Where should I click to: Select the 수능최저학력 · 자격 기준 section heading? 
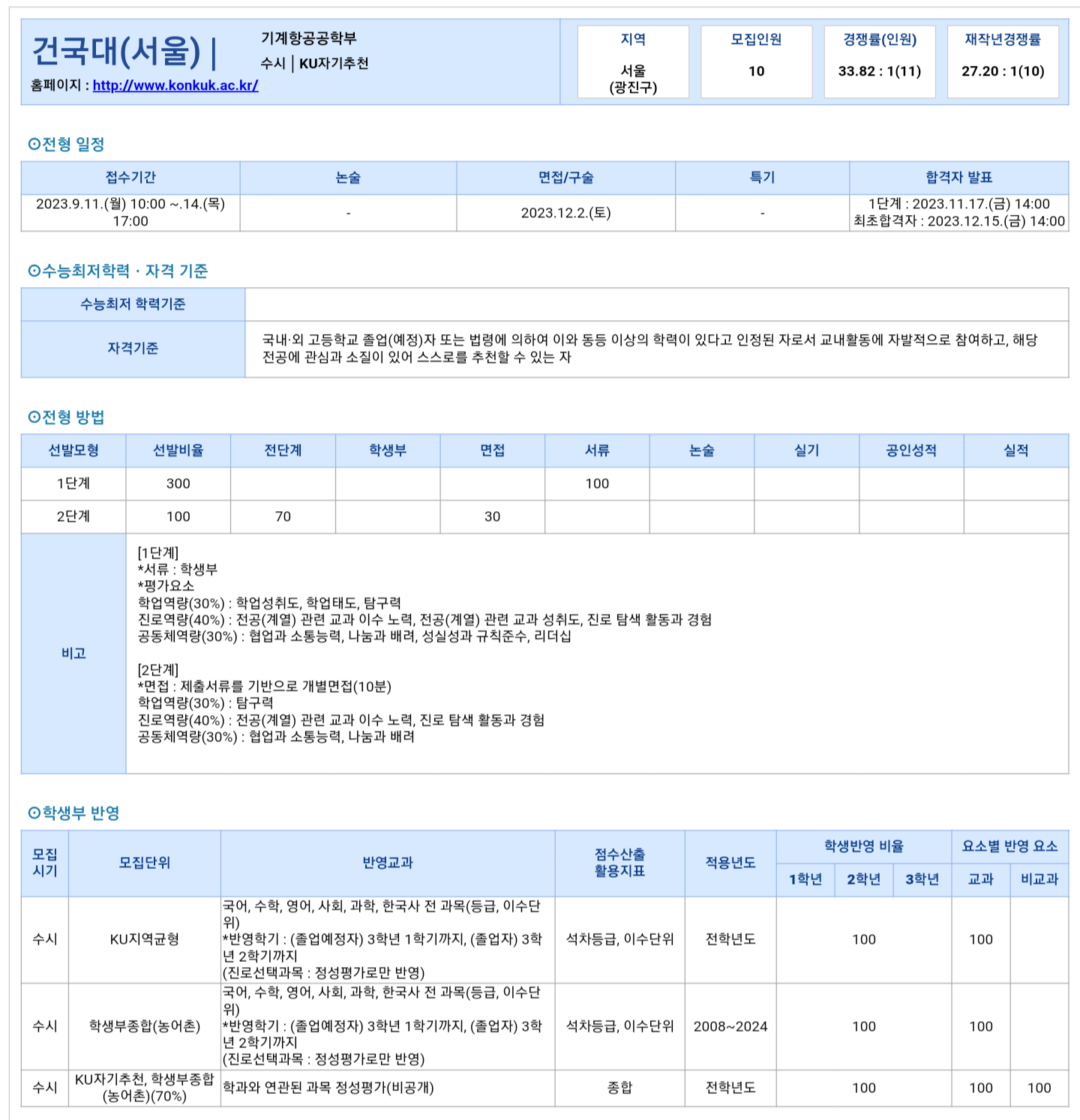pyautogui.click(x=118, y=271)
